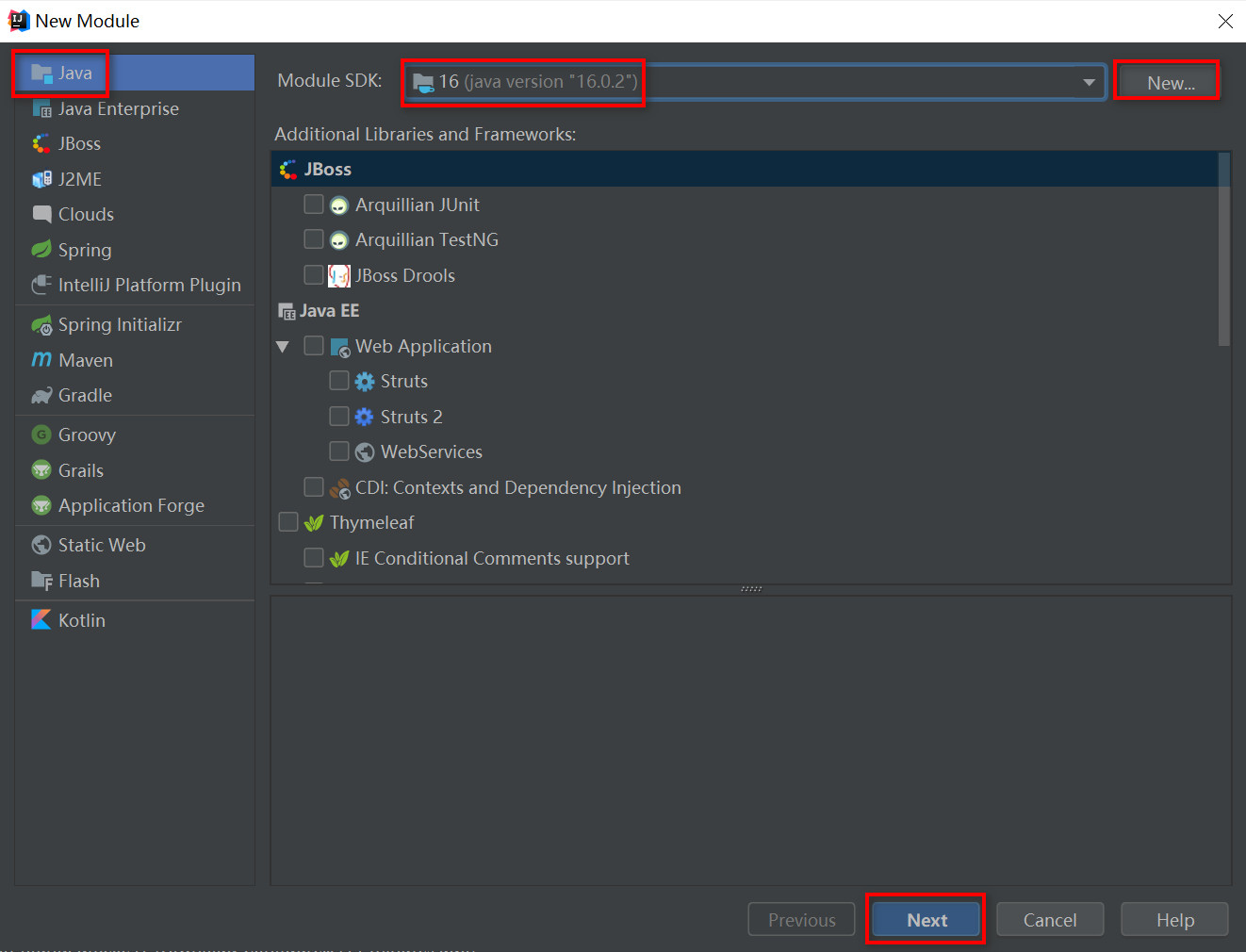This screenshot has width=1246, height=952.
Task: Click the Cancel button
Action: point(1050,920)
